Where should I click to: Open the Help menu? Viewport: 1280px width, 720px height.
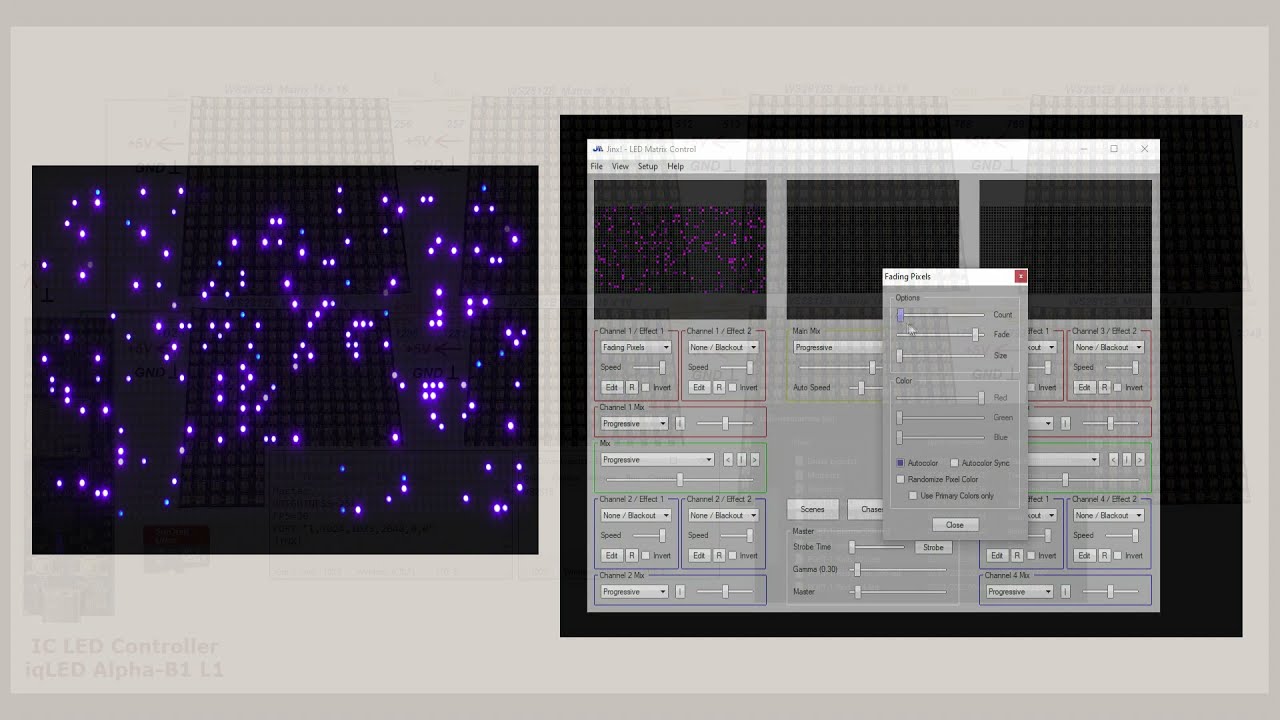pyautogui.click(x=676, y=166)
